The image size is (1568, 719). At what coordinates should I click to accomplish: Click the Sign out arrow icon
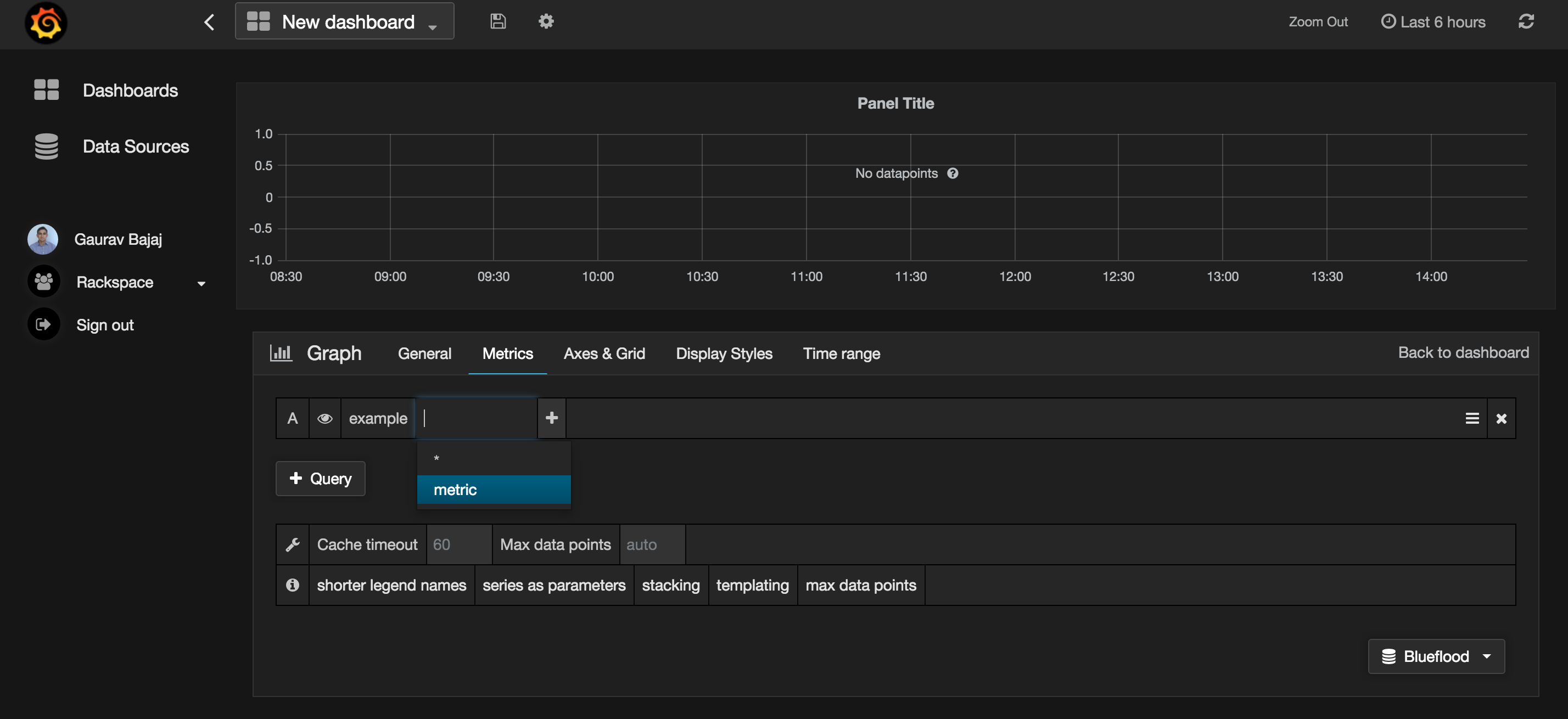(x=43, y=324)
